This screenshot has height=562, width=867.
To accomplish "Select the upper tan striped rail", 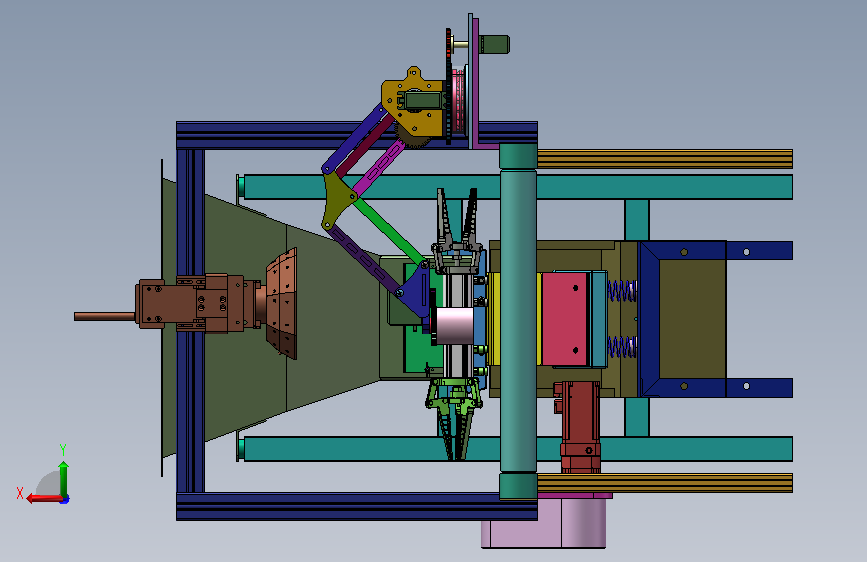I will (x=665, y=159).
